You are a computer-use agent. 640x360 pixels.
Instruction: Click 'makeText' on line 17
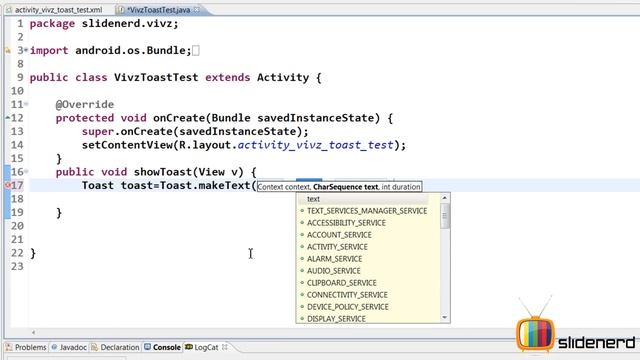pyautogui.click(x=224, y=185)
